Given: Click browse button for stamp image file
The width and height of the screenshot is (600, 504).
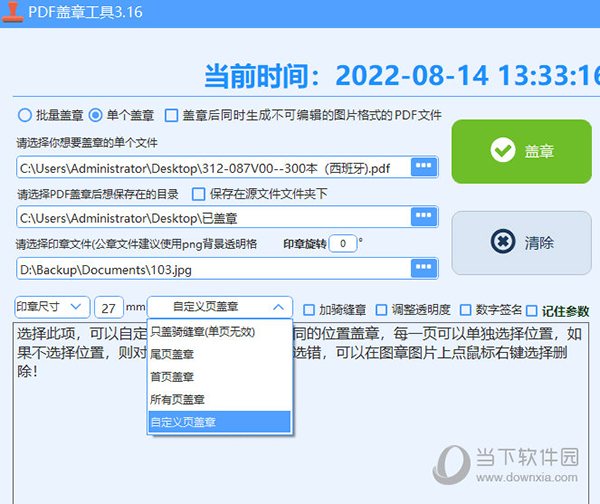Looking at the screenshot, I should [x=424, y=268].
